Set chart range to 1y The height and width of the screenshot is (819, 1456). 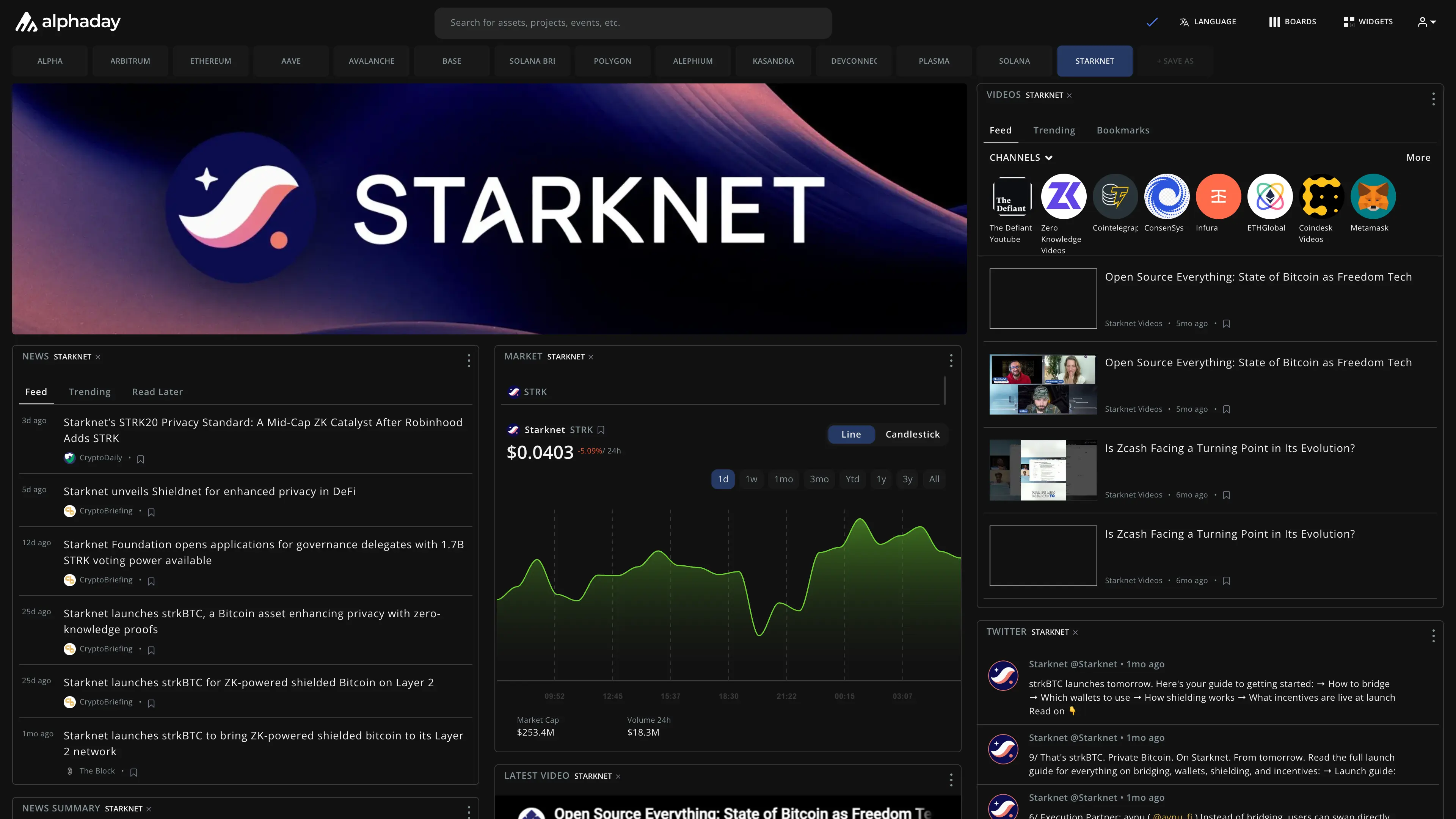tap(880, 479)
